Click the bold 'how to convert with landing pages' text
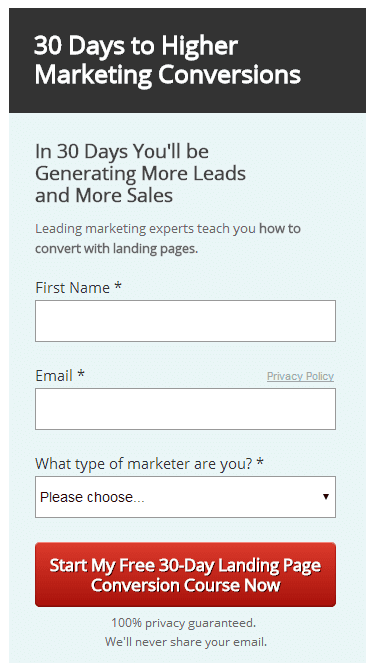Screen dimensions: 376x672 tap(168, 238)
